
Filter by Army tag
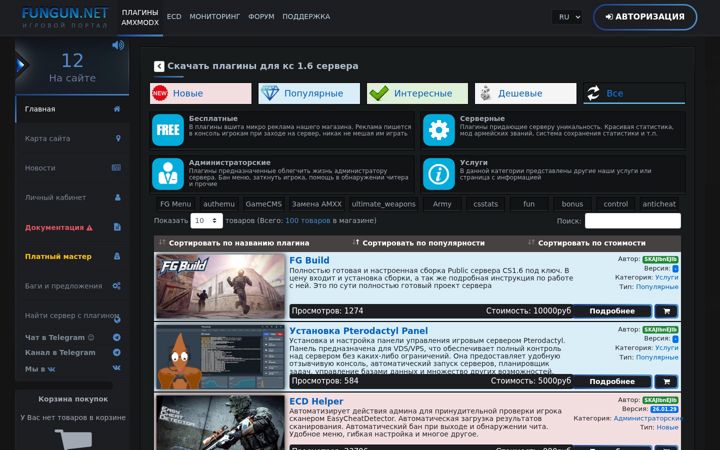point(442,204)
